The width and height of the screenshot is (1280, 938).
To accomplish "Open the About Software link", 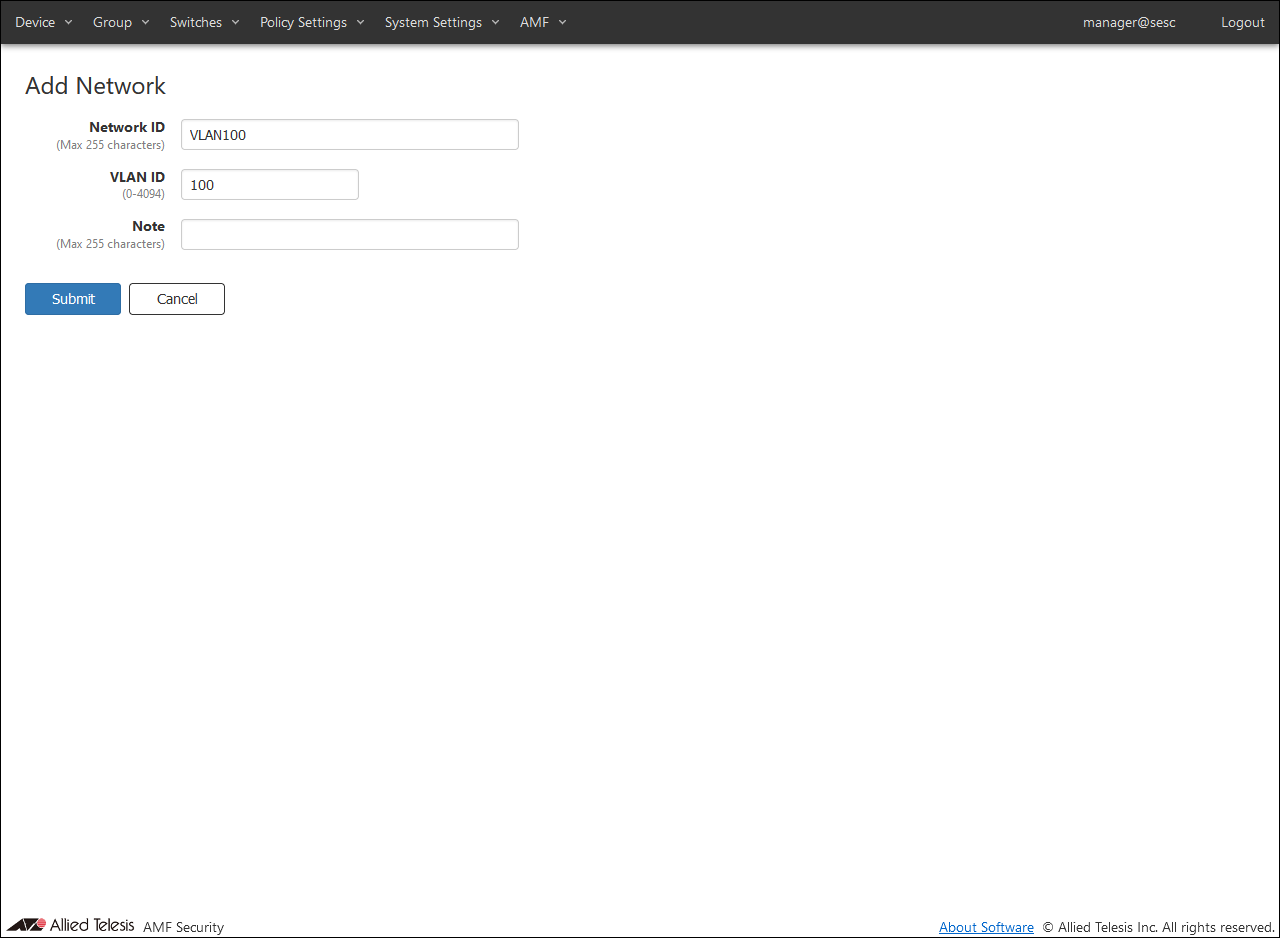I will (x=986, y=927).
